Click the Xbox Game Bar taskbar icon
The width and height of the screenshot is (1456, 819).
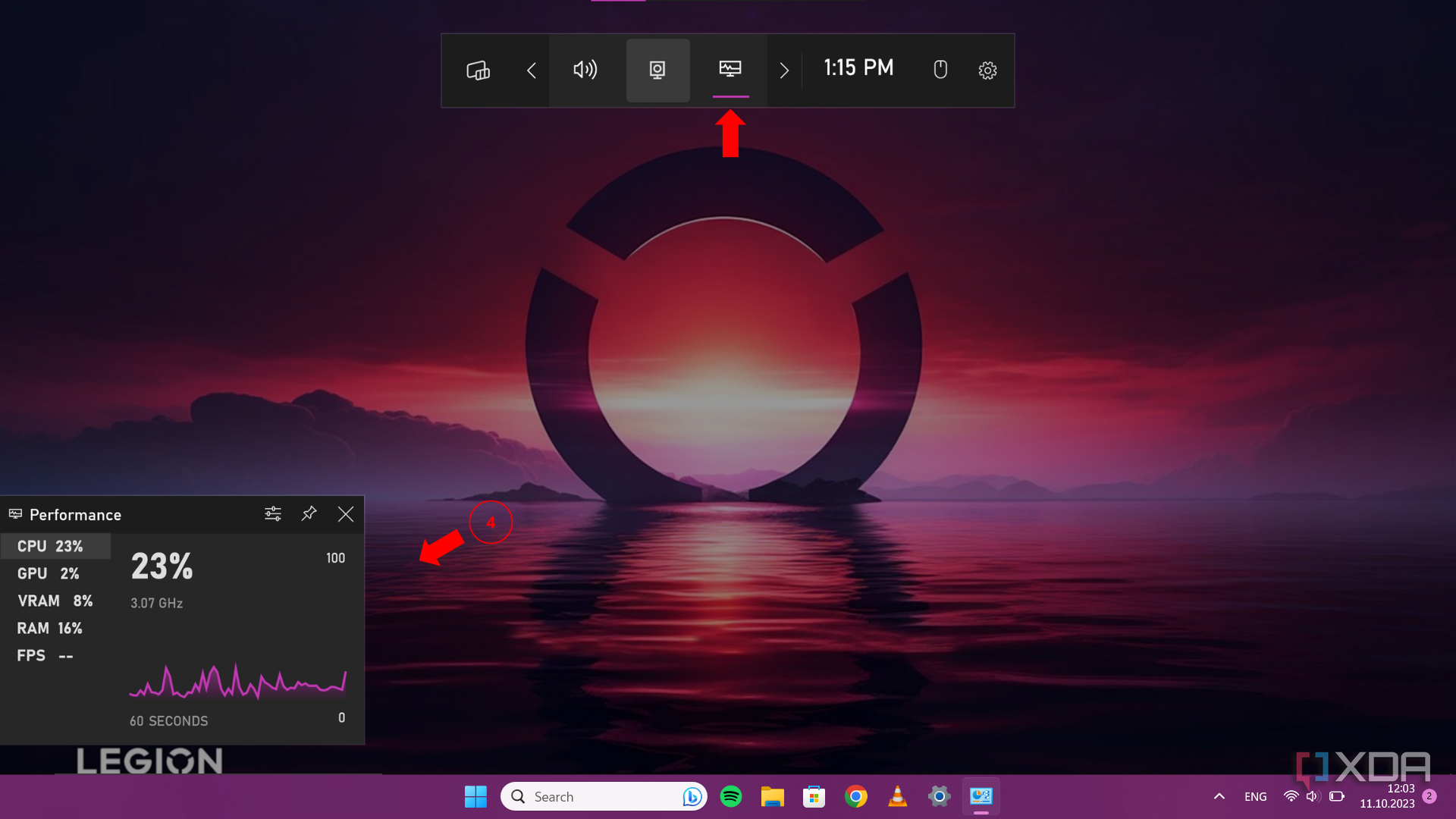point(981,796)
